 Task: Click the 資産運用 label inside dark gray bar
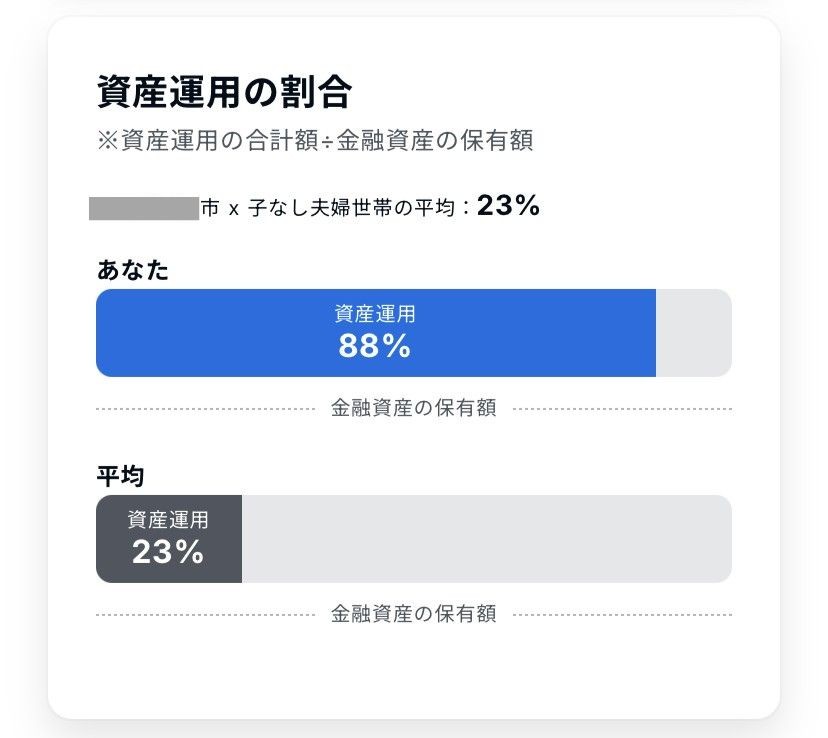(169, 520)
